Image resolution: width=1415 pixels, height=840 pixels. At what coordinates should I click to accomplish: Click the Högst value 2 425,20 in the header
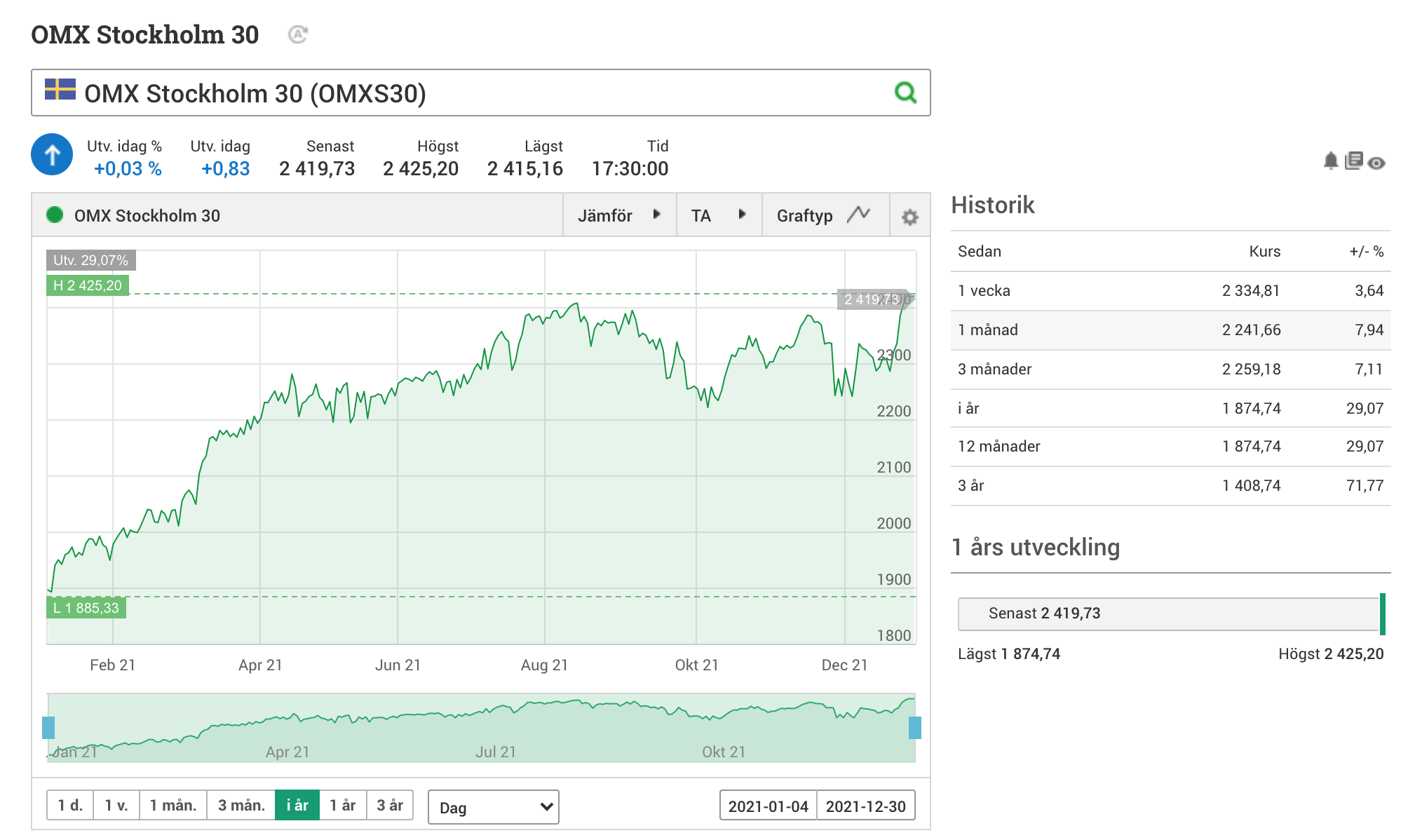[x=421, y=169]
